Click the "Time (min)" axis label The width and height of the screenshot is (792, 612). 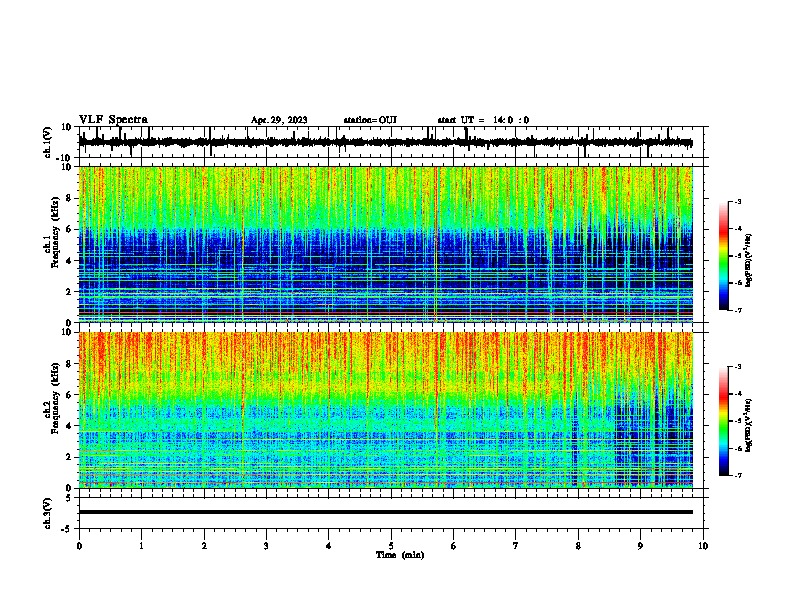coord(400,555)
